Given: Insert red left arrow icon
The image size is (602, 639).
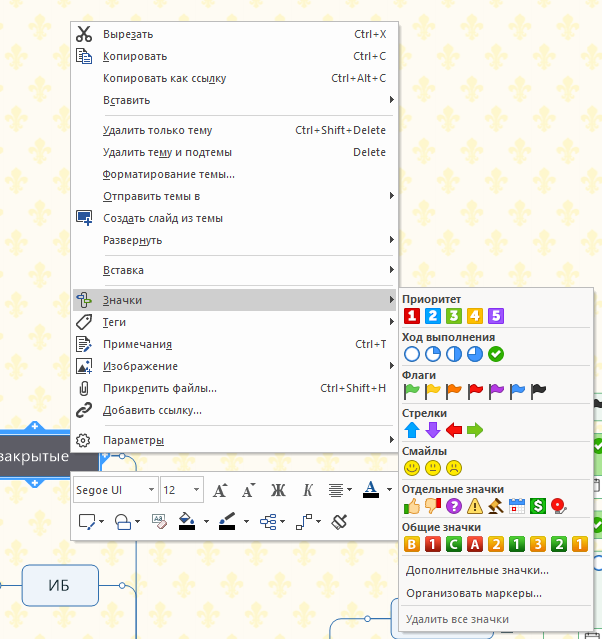Looking at the screenshot, I should [454, 430].
